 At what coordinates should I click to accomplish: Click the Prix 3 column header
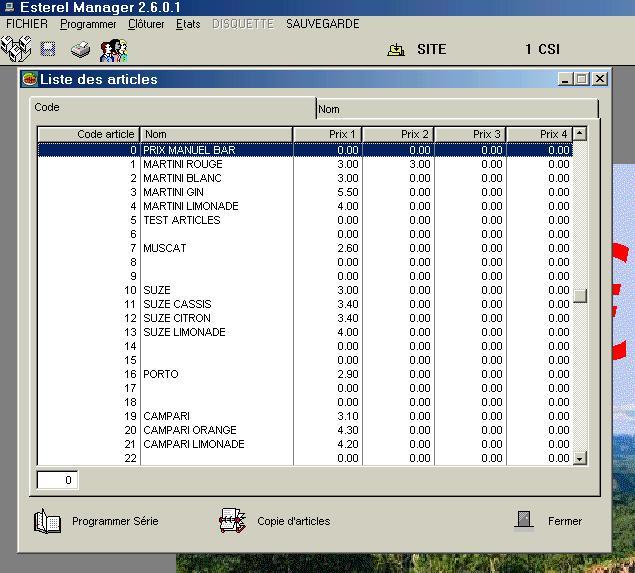pos(470,134)
